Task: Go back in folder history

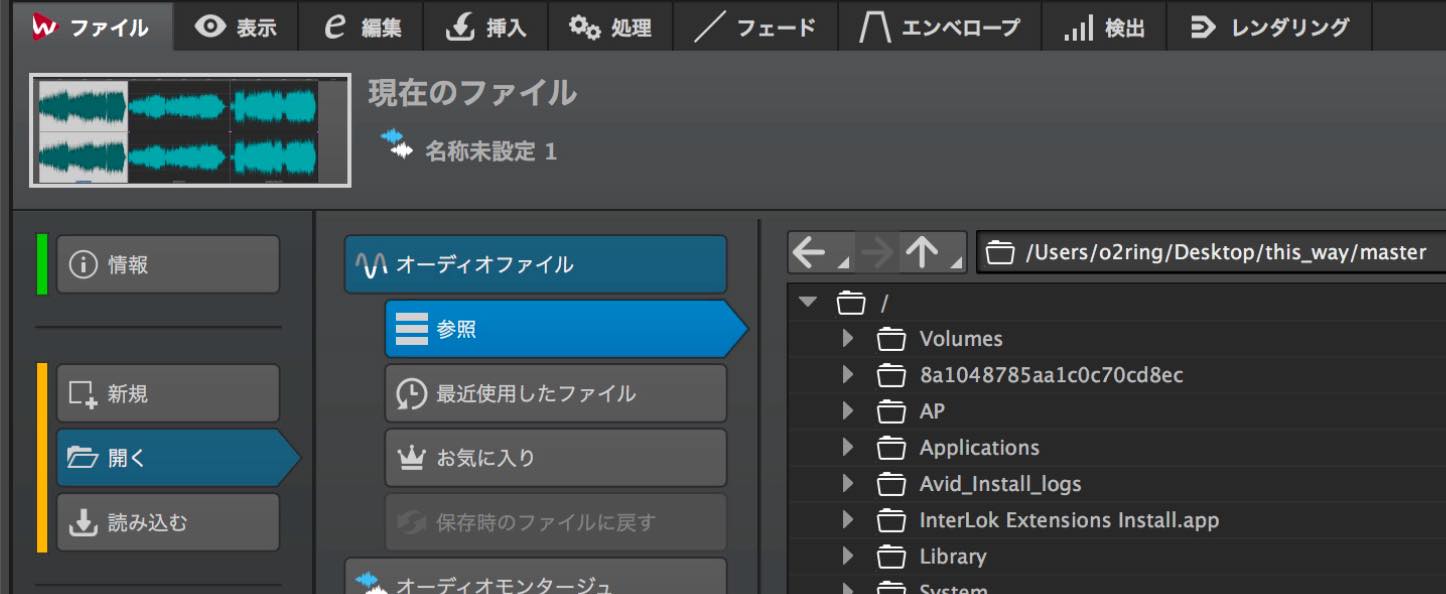Action: click(810, 253)
